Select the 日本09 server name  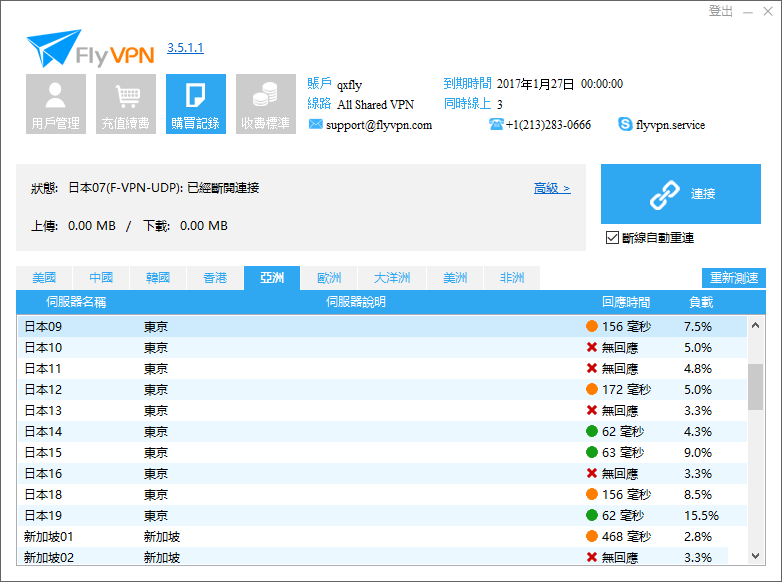[43, 327]
